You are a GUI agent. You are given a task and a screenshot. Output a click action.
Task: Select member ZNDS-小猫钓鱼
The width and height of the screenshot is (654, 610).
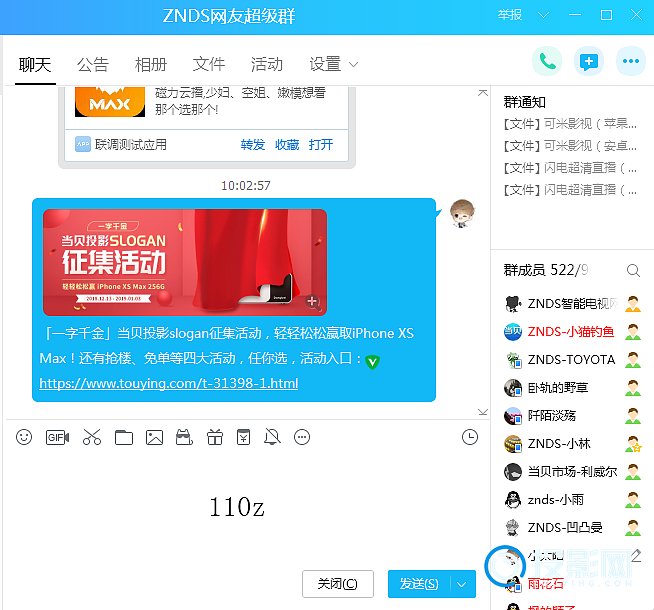coord(572,331)
